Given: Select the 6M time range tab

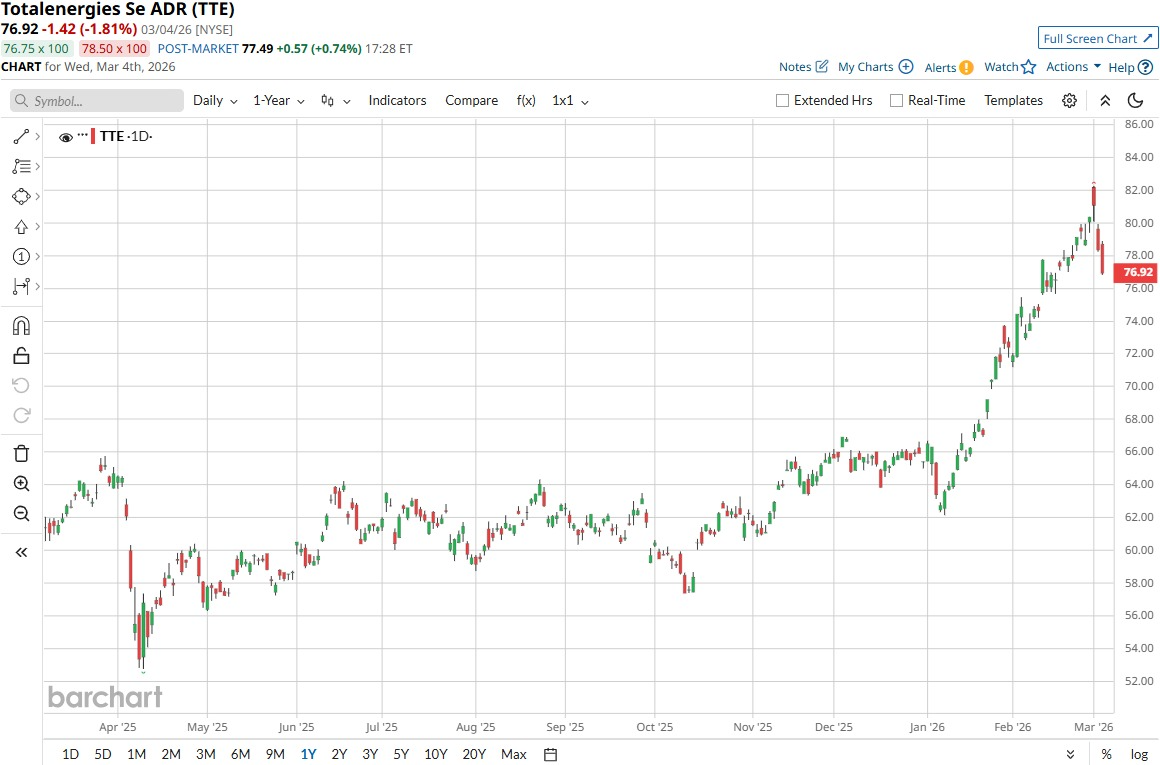Looking at the screenshot, I should pyautogui.click(x=240, y=754).
